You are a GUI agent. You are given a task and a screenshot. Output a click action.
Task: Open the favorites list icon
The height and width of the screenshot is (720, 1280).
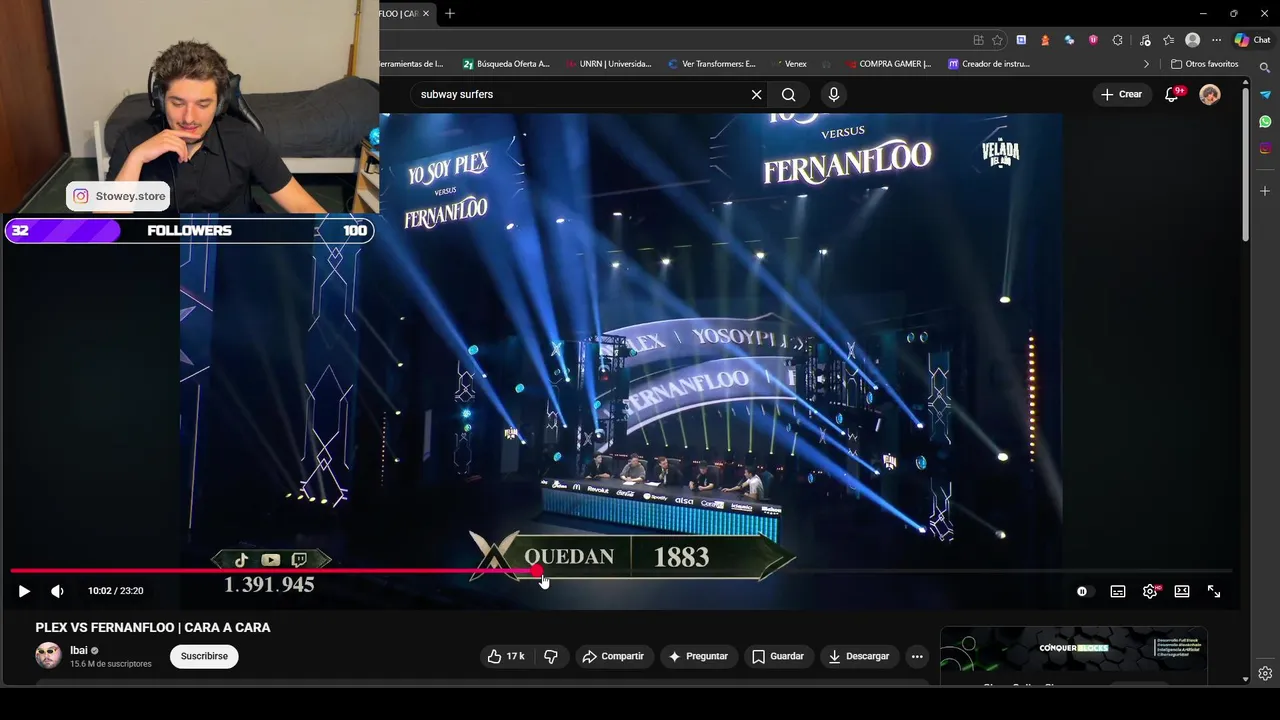point(1167,40)
